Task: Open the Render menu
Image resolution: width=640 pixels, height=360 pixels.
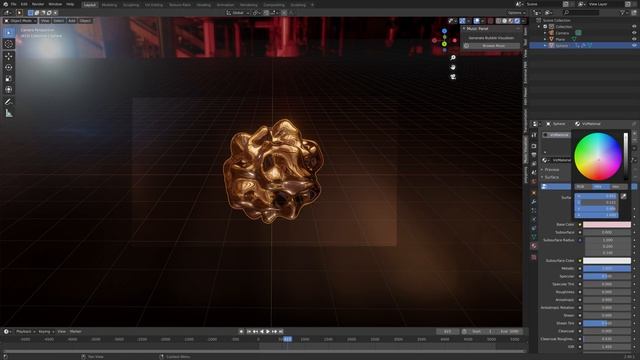Action: tap(38, 4)
